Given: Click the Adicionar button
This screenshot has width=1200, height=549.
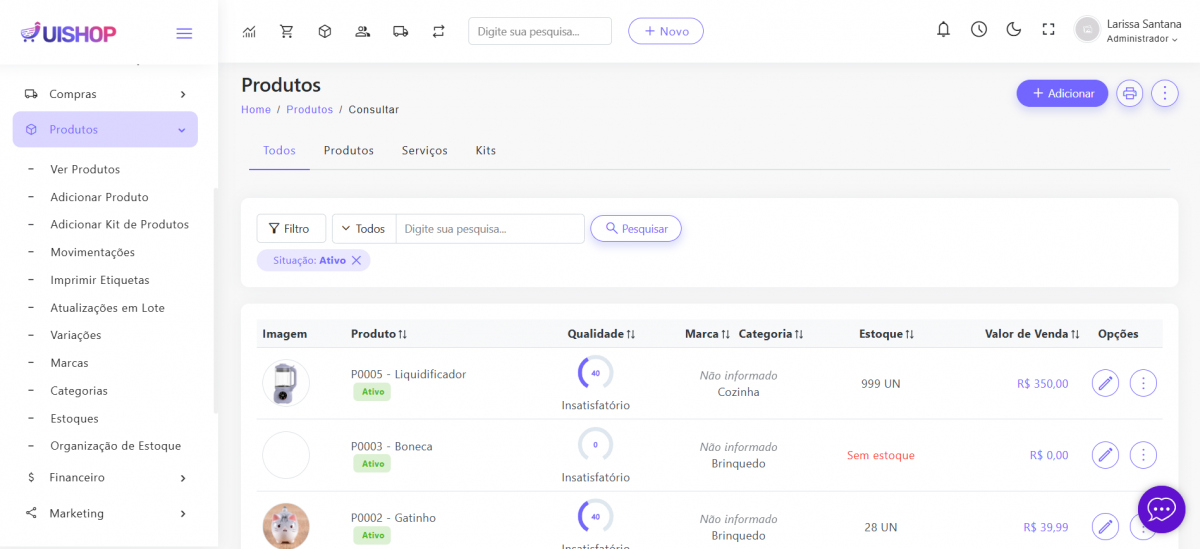Looking at the screenshot, I should [1062, 93].
